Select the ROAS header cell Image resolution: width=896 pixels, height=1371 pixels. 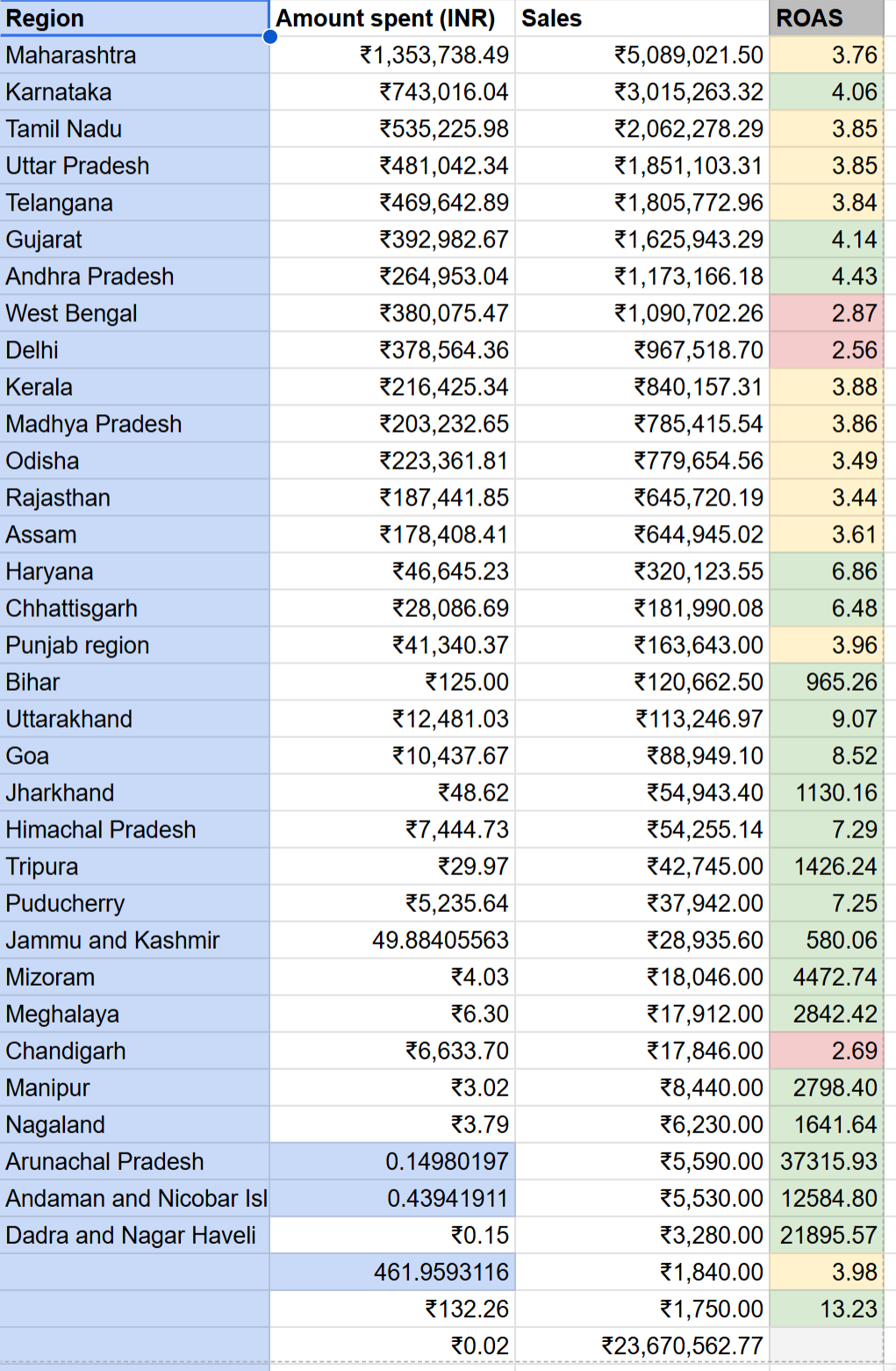[826, 18]
